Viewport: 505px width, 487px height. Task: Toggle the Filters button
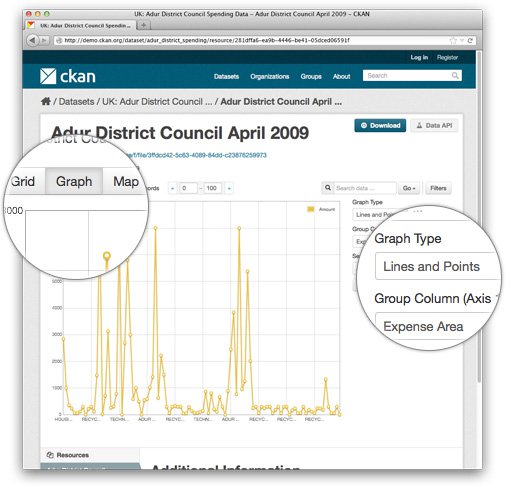coord(438,188)
